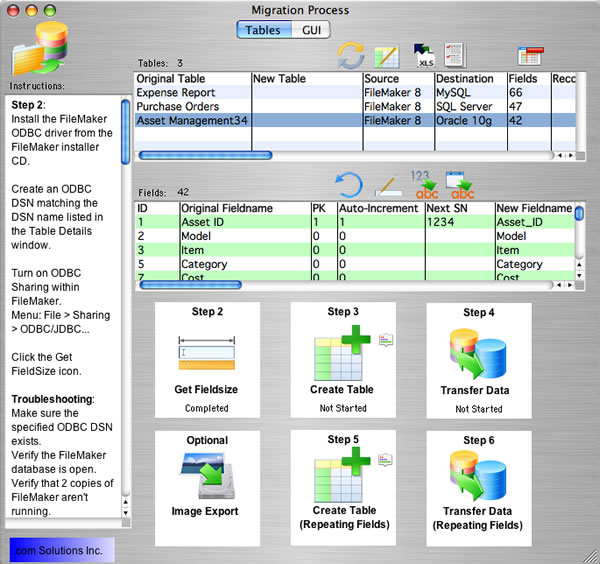Close the Migration Process window
The image size is (600, 564).
pos(13,10)
